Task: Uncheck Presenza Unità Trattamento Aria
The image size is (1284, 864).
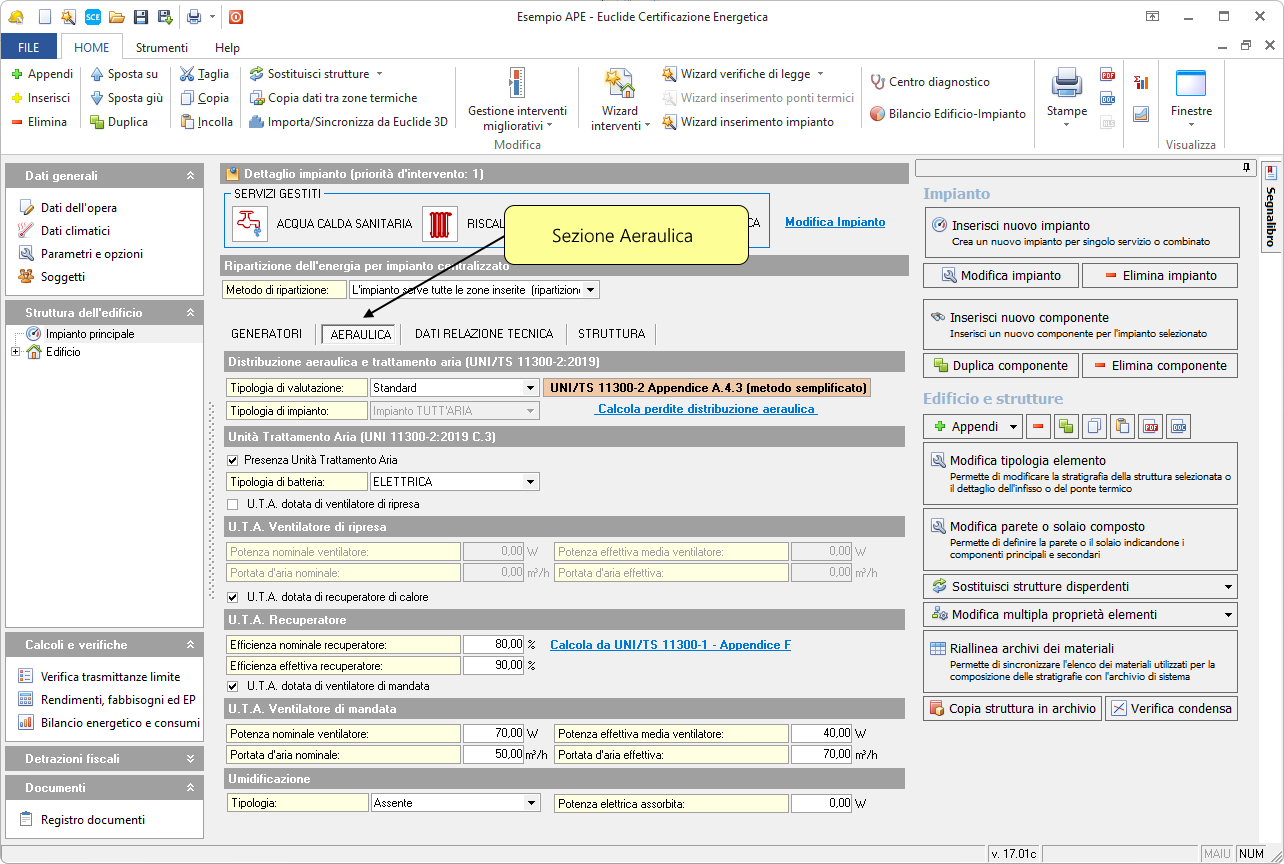Action: (234, 460)
